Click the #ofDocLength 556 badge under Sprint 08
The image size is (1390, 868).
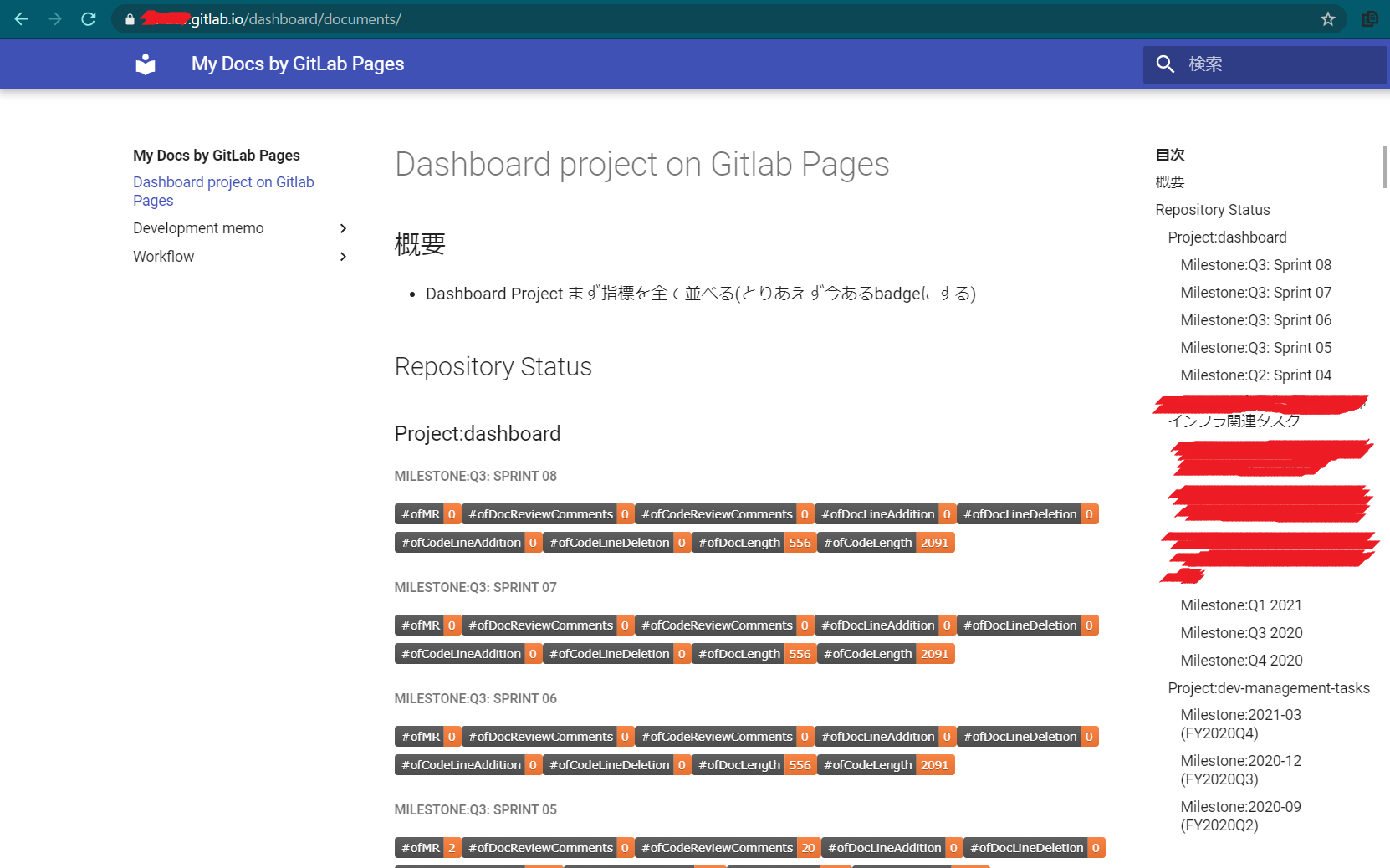(x=754, y=543)
